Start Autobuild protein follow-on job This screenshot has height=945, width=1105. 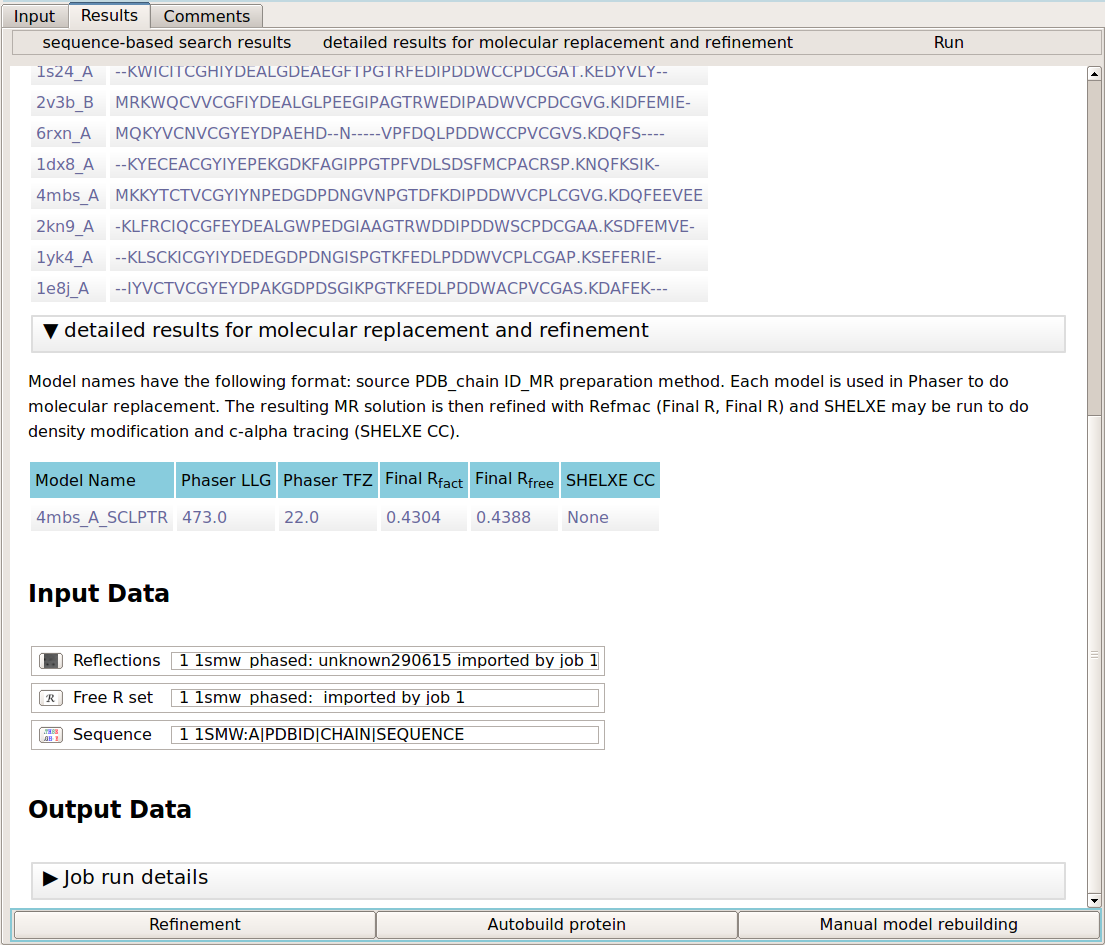point(556,925)
